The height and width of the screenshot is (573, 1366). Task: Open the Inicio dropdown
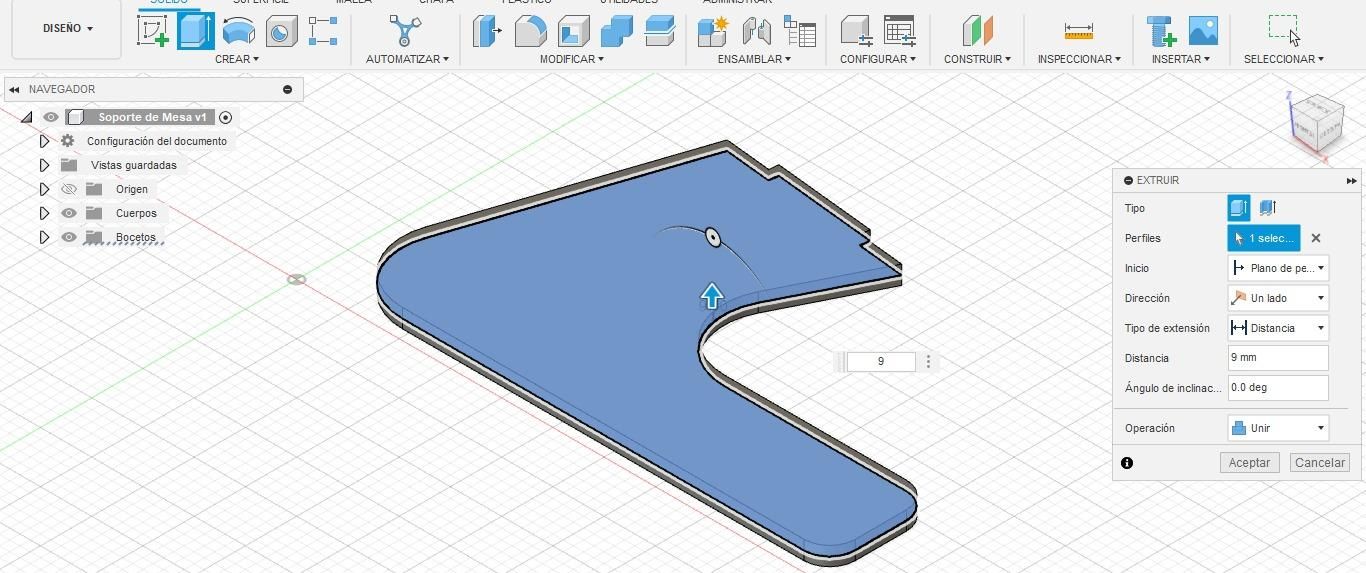click(x=1278, y=268)
